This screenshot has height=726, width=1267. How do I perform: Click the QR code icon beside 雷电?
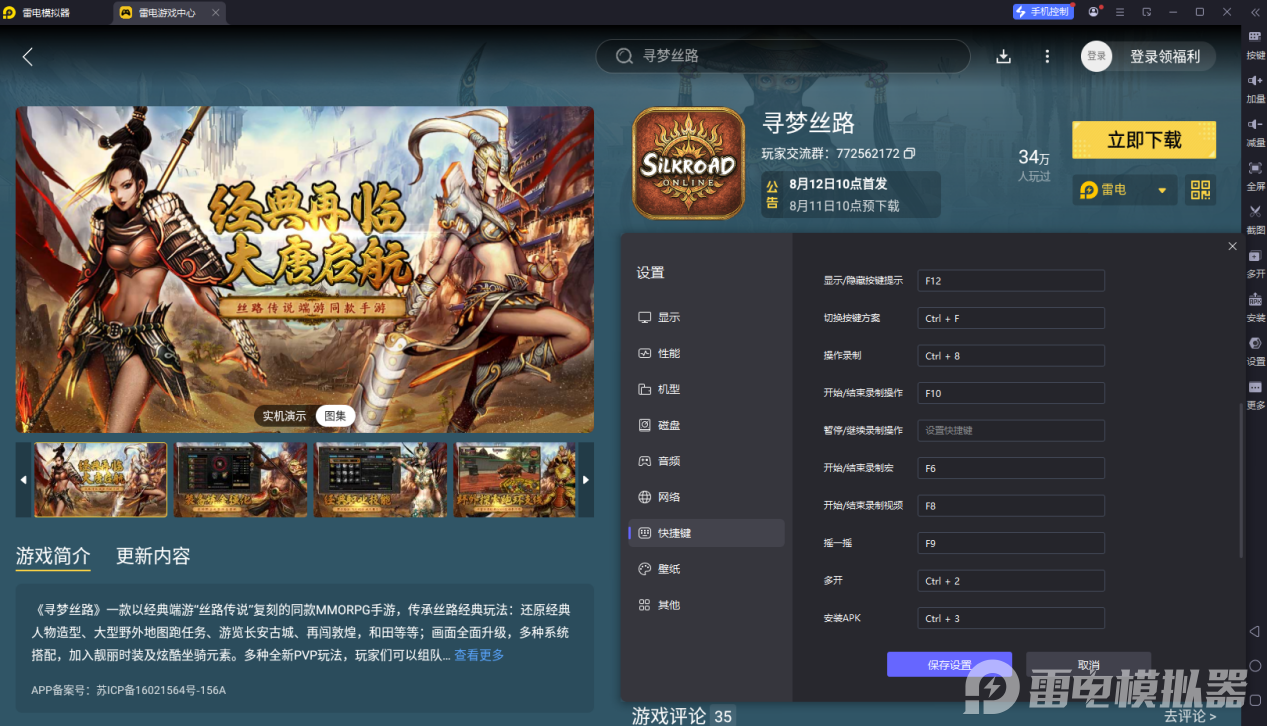(1200, 190)
